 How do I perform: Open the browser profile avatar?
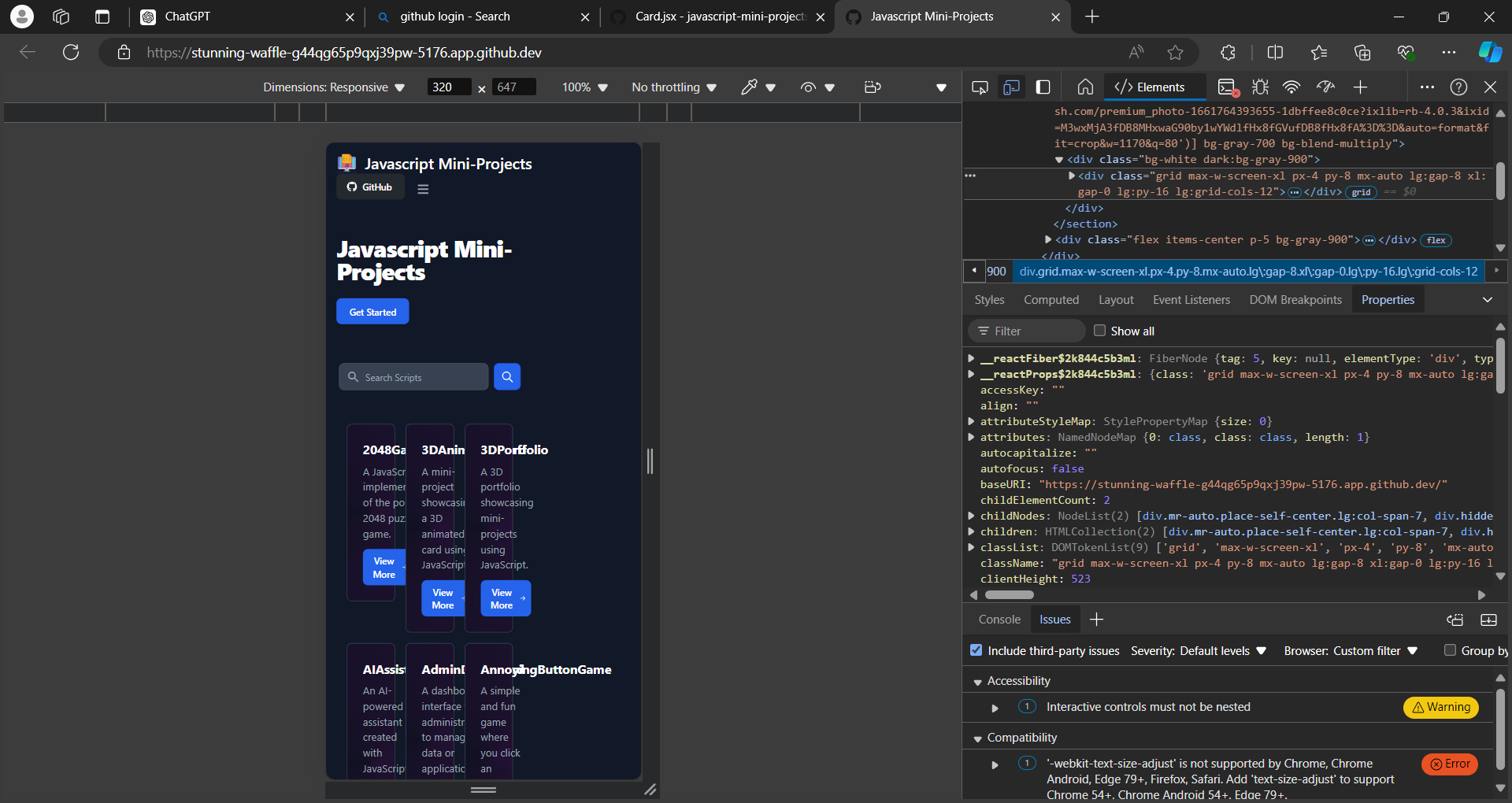(x=22, y=17)
